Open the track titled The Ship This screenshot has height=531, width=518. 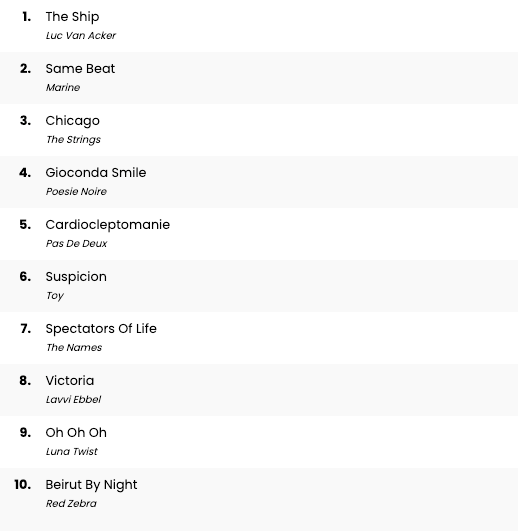(72, 17)
